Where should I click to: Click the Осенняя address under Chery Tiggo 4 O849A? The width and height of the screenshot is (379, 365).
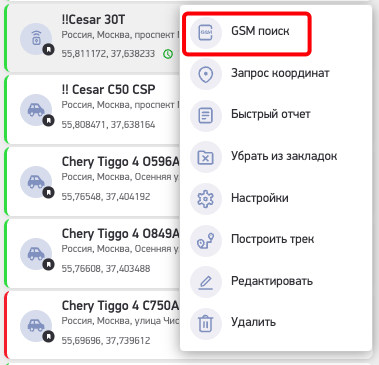click(x=120, y=249)
